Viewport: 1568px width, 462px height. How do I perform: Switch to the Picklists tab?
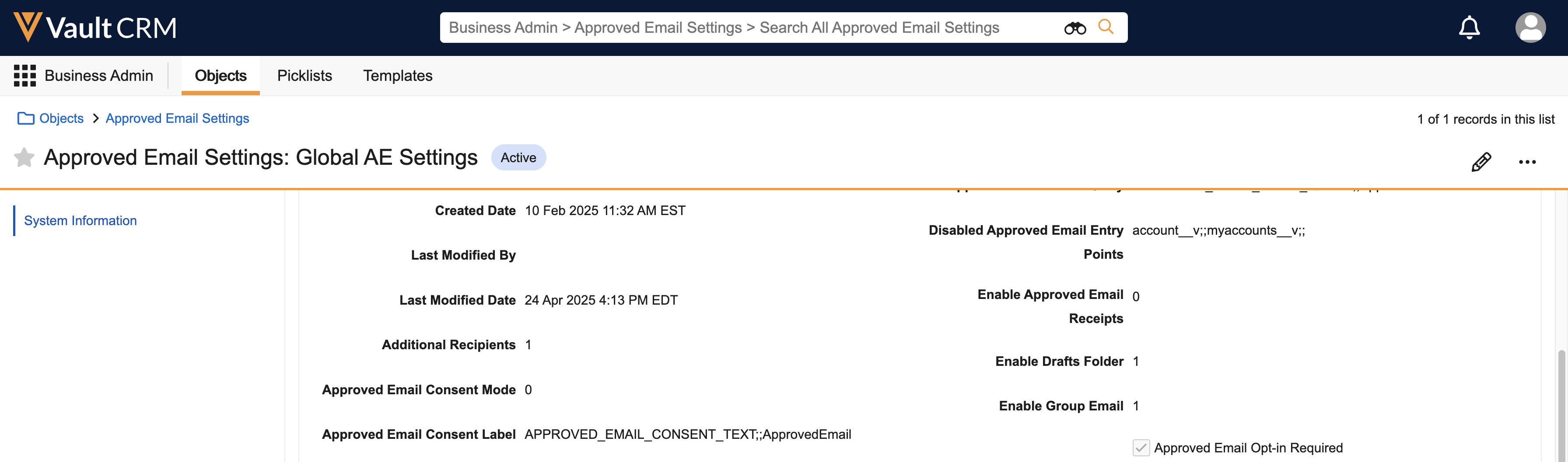304,75
